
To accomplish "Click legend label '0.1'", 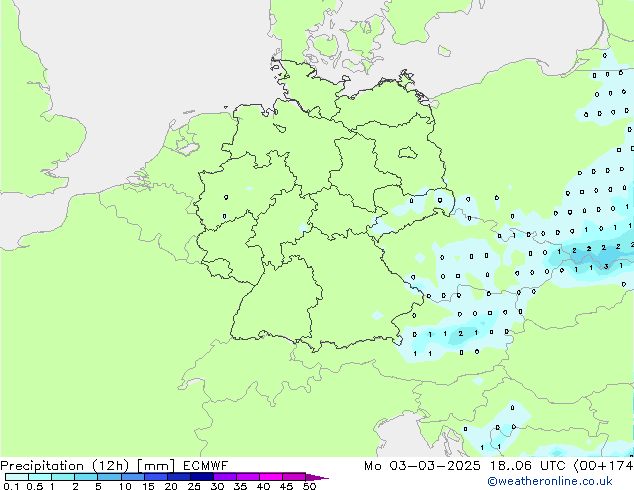I will pyautogui.click(x=11, y=486).
